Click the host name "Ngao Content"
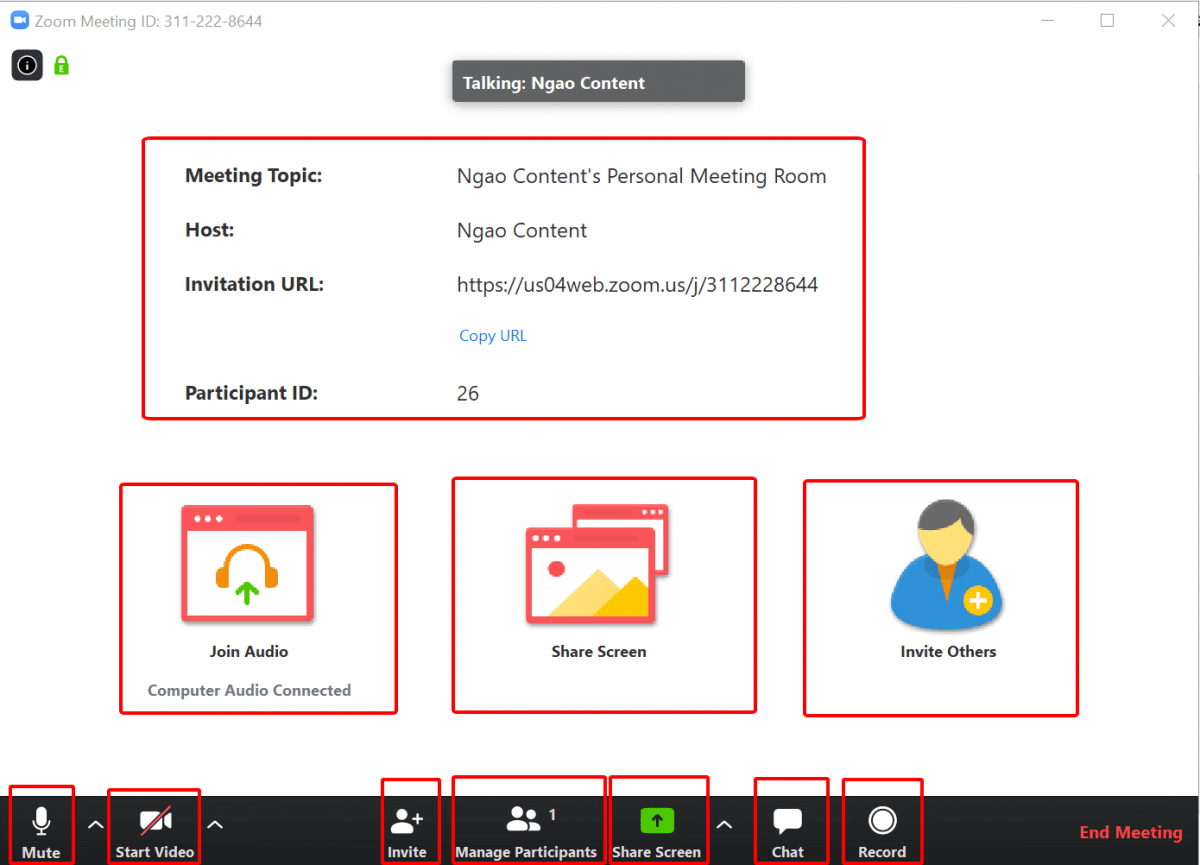 pos(522,231)
